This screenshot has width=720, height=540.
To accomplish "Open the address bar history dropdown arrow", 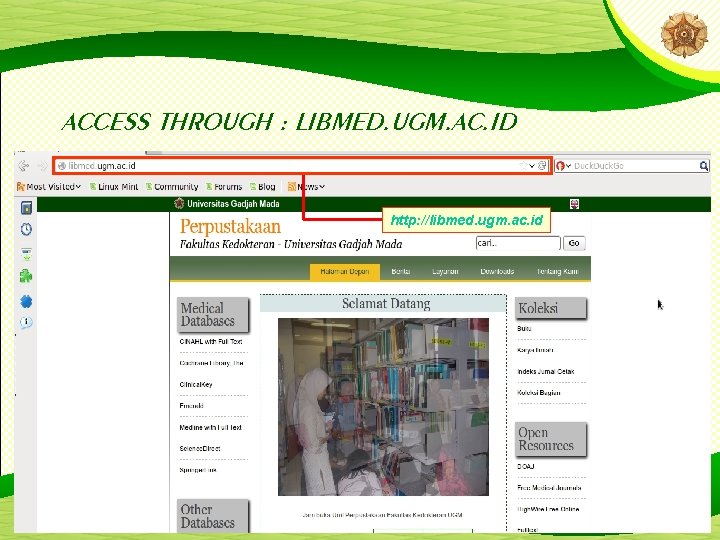I will pos(532,166).
